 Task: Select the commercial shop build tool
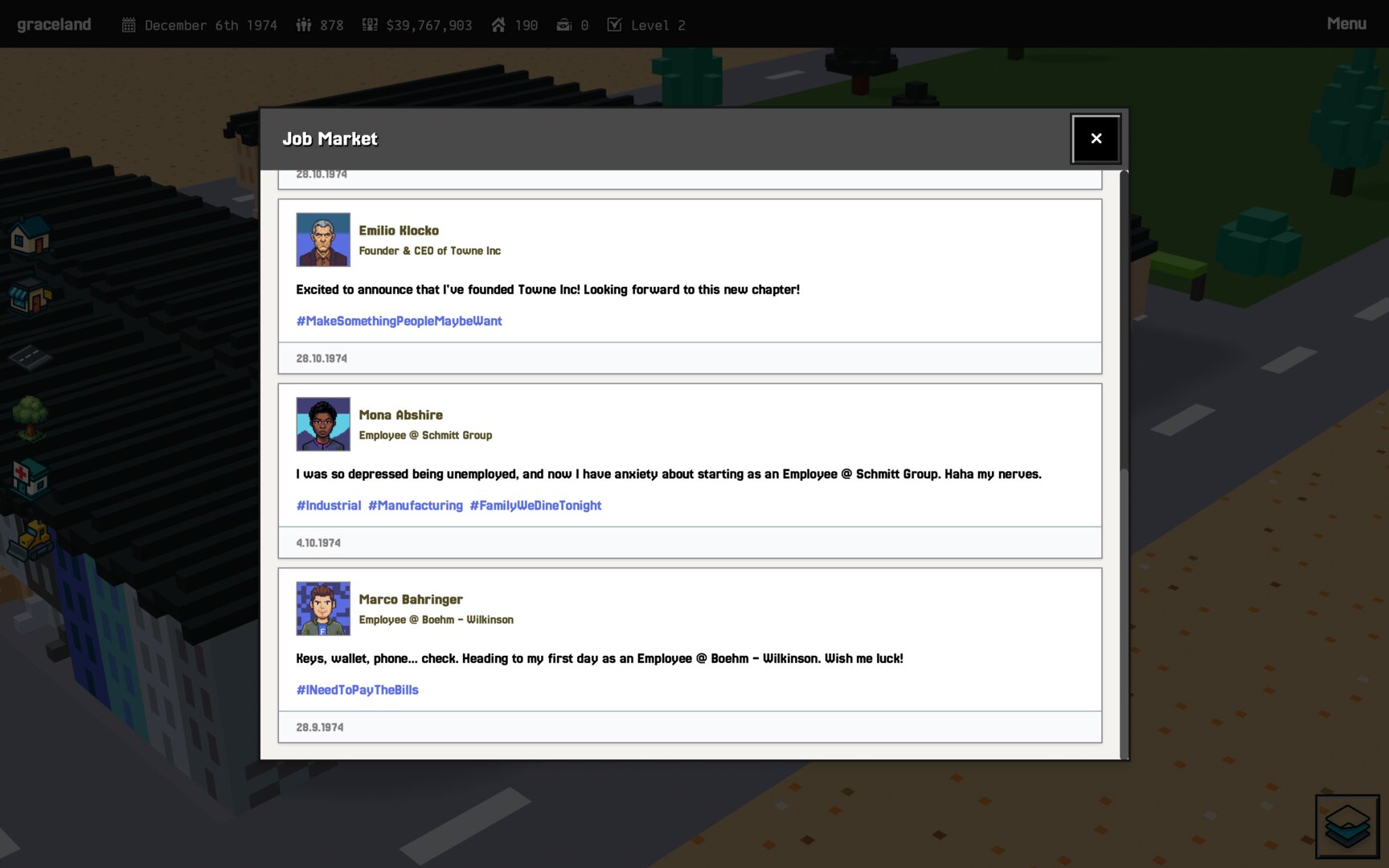[x=30, y=295]
